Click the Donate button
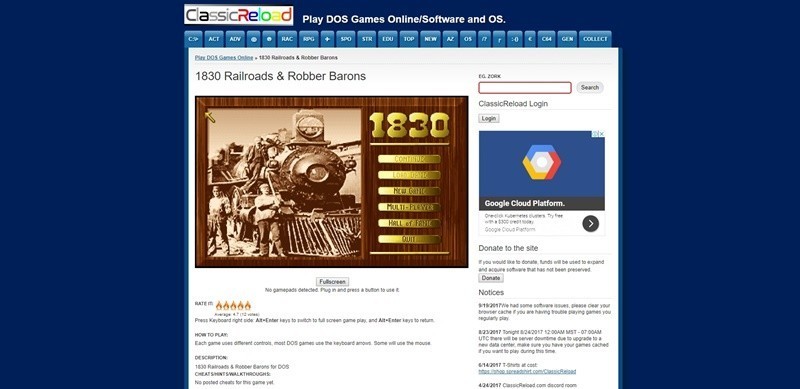This screenshot has height=389, width=800. coord(491,278)
